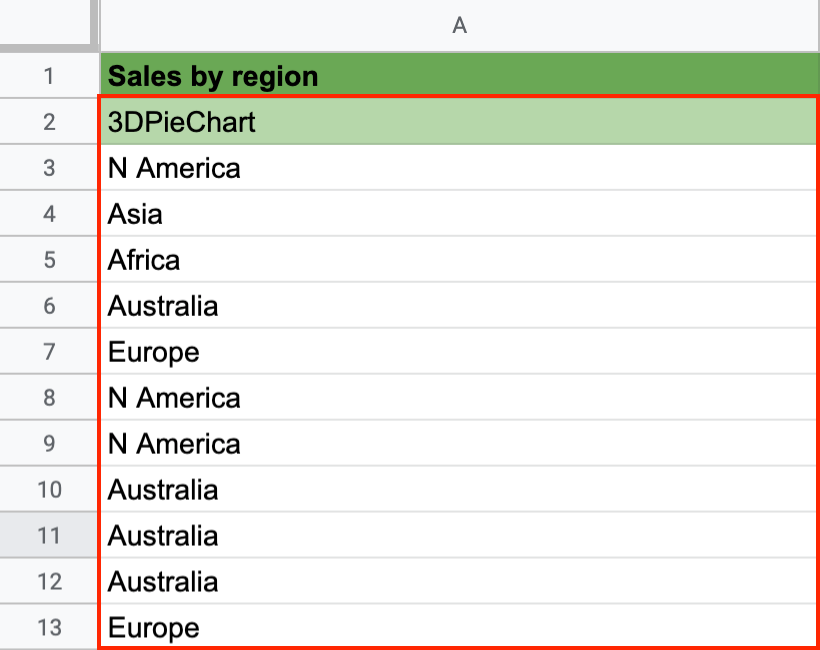Select row 10 header
The image size is (820, 650).
(49, 489)
